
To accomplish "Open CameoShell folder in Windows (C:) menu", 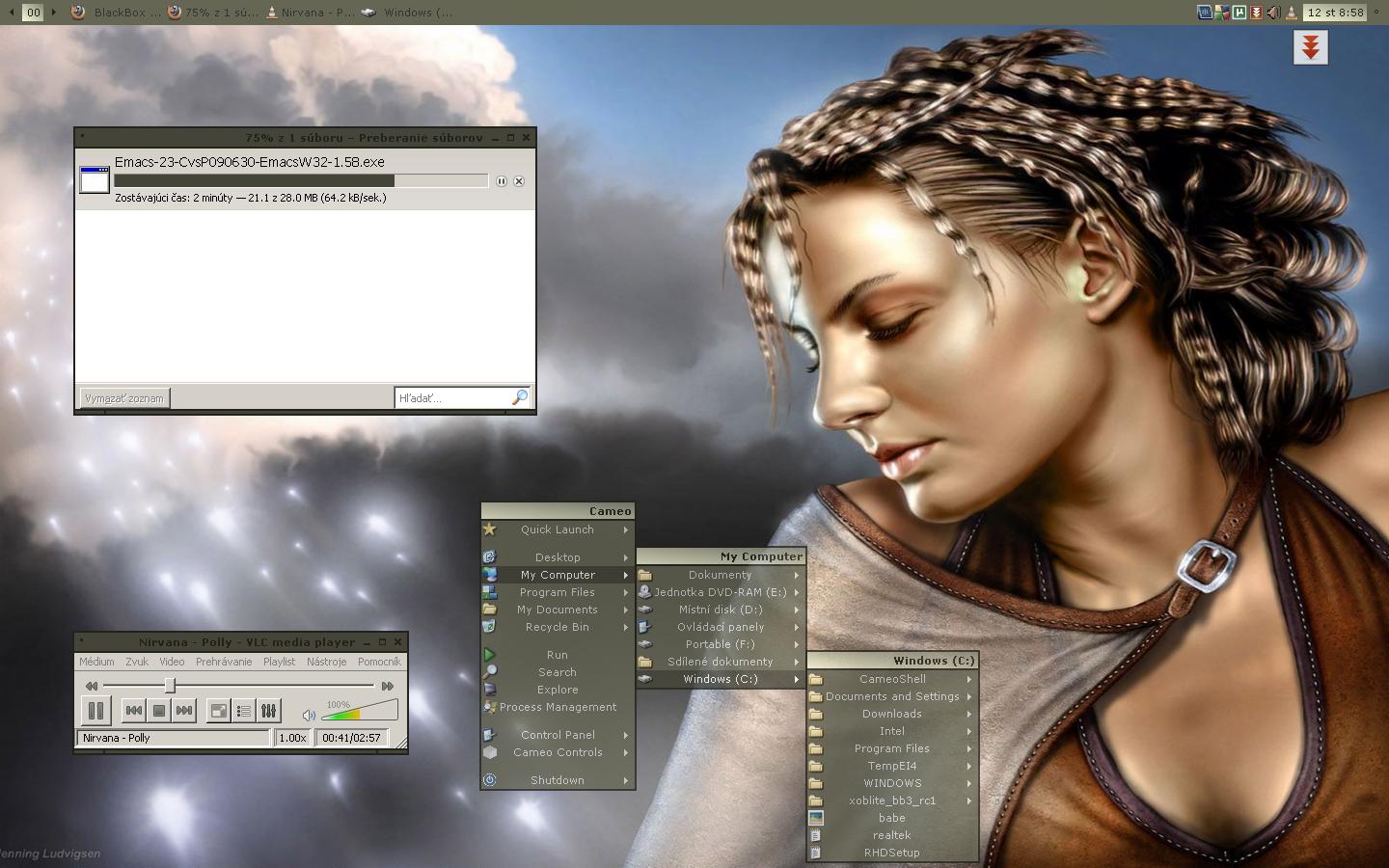I will [892, 679].
